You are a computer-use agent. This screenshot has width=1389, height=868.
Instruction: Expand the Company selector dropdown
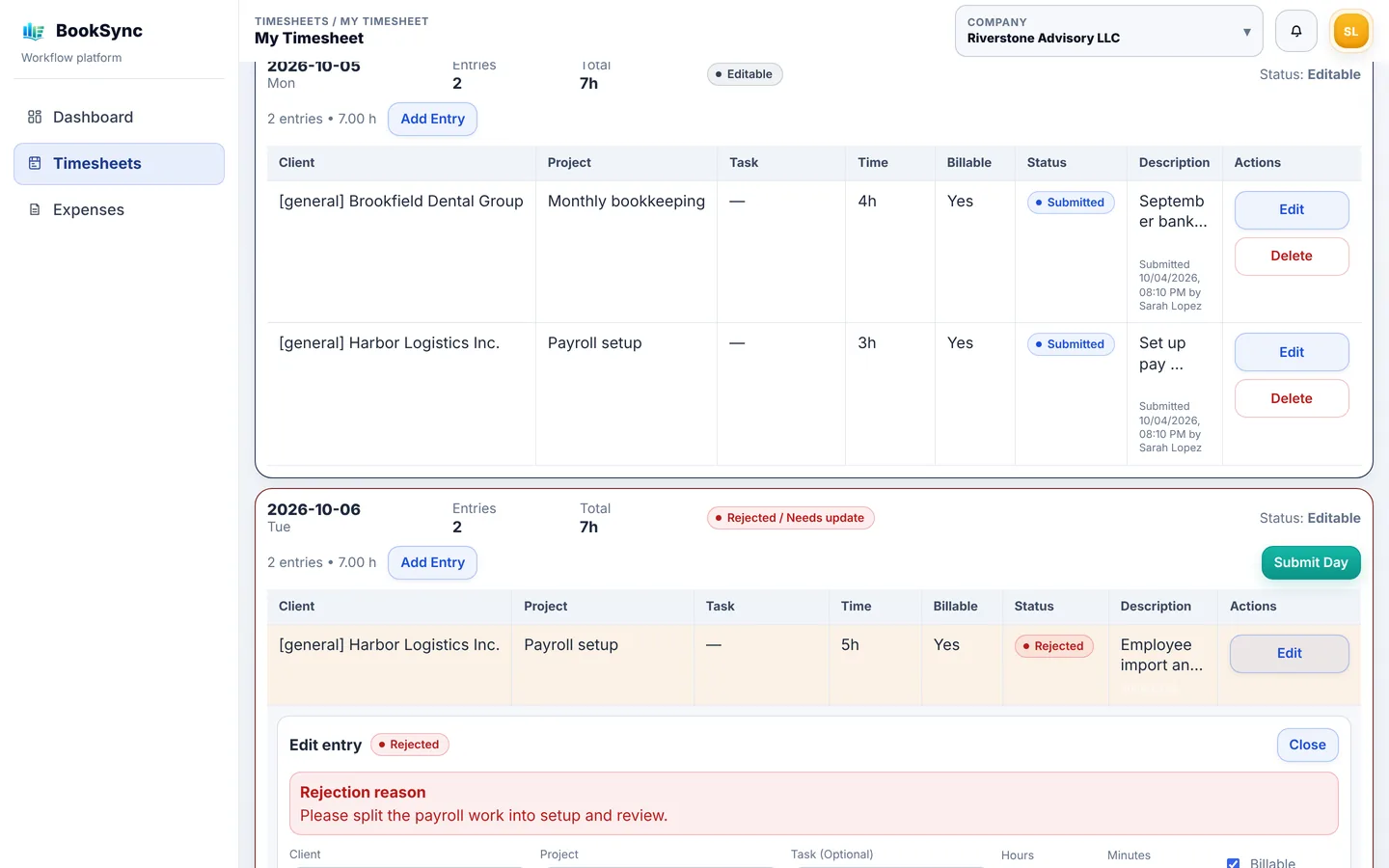tap(1108, 31)
